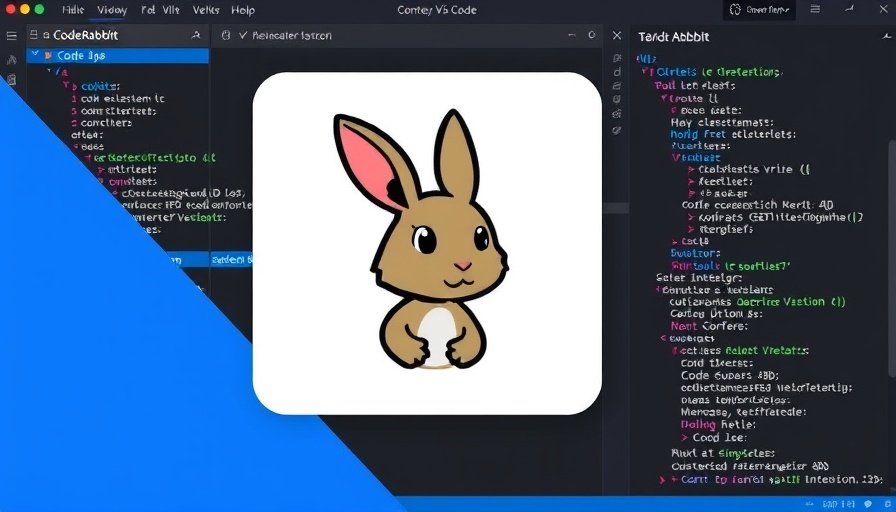The image size is (896, 512).
Task: Open the 'Hidle' menu in the menu bar
Action: click(73, 10)
